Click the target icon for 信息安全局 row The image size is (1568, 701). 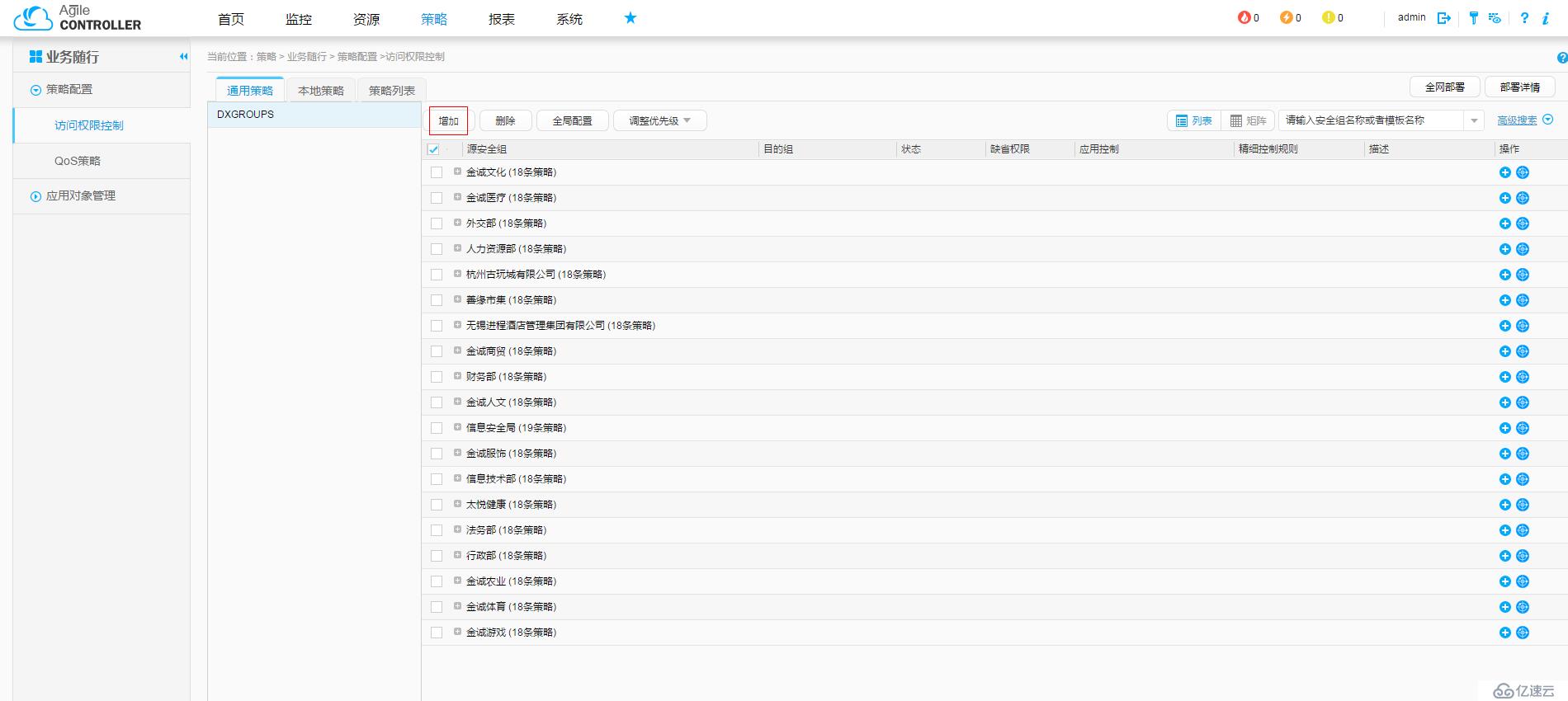(1523, 428)
